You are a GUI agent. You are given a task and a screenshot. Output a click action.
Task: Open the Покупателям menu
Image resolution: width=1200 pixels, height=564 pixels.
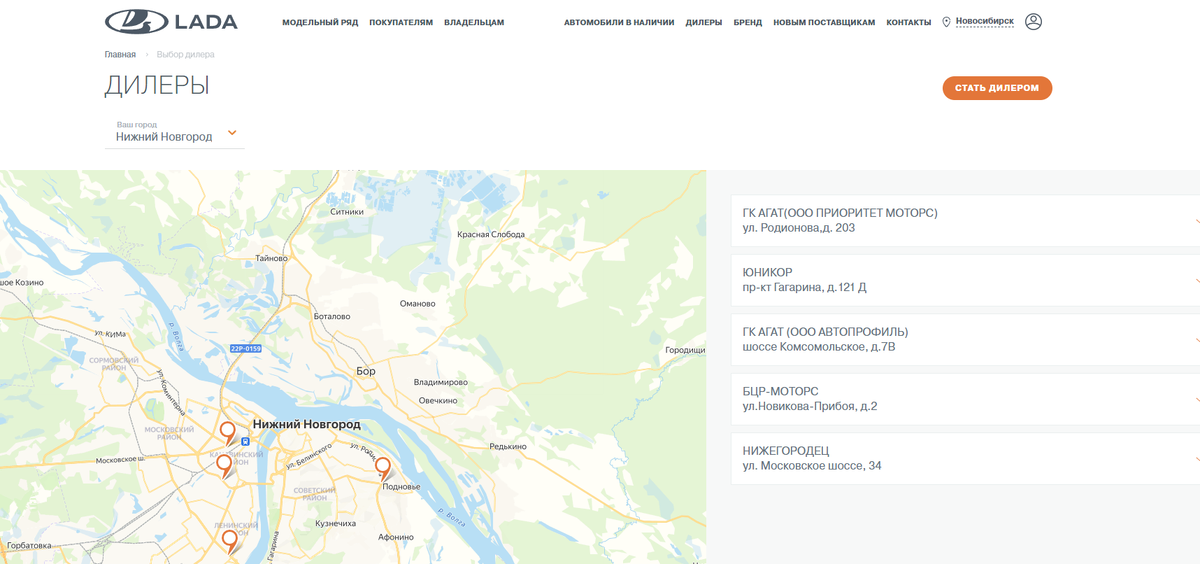401,22
